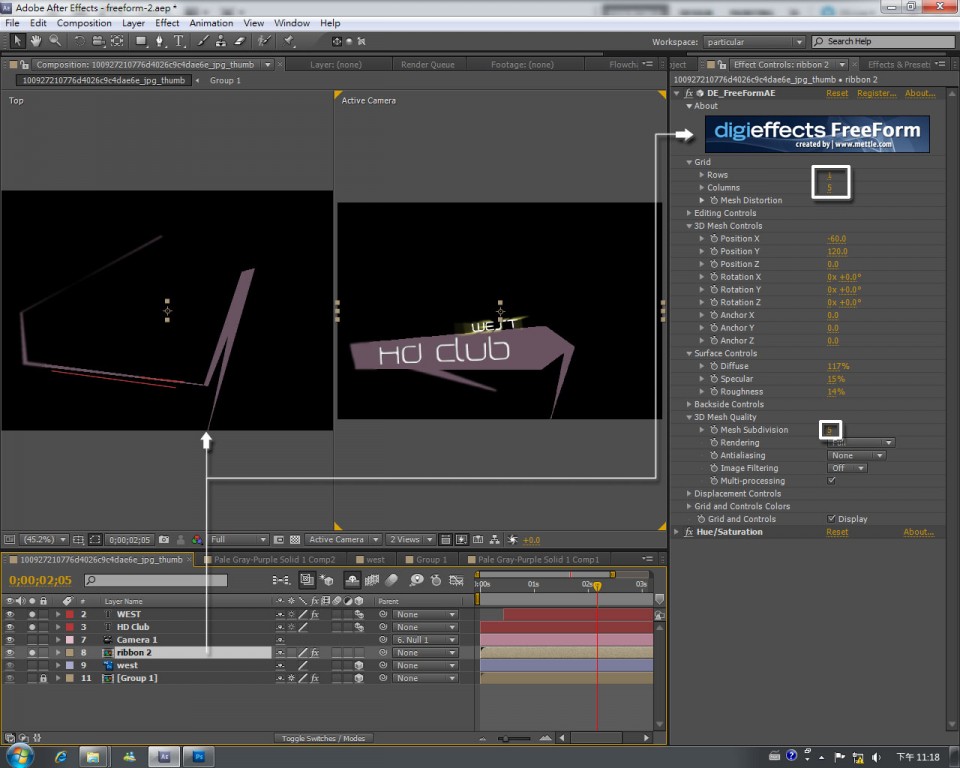960x768 pixels.
Task: Take a snapshot with camera icon
Action: point(164,540)
